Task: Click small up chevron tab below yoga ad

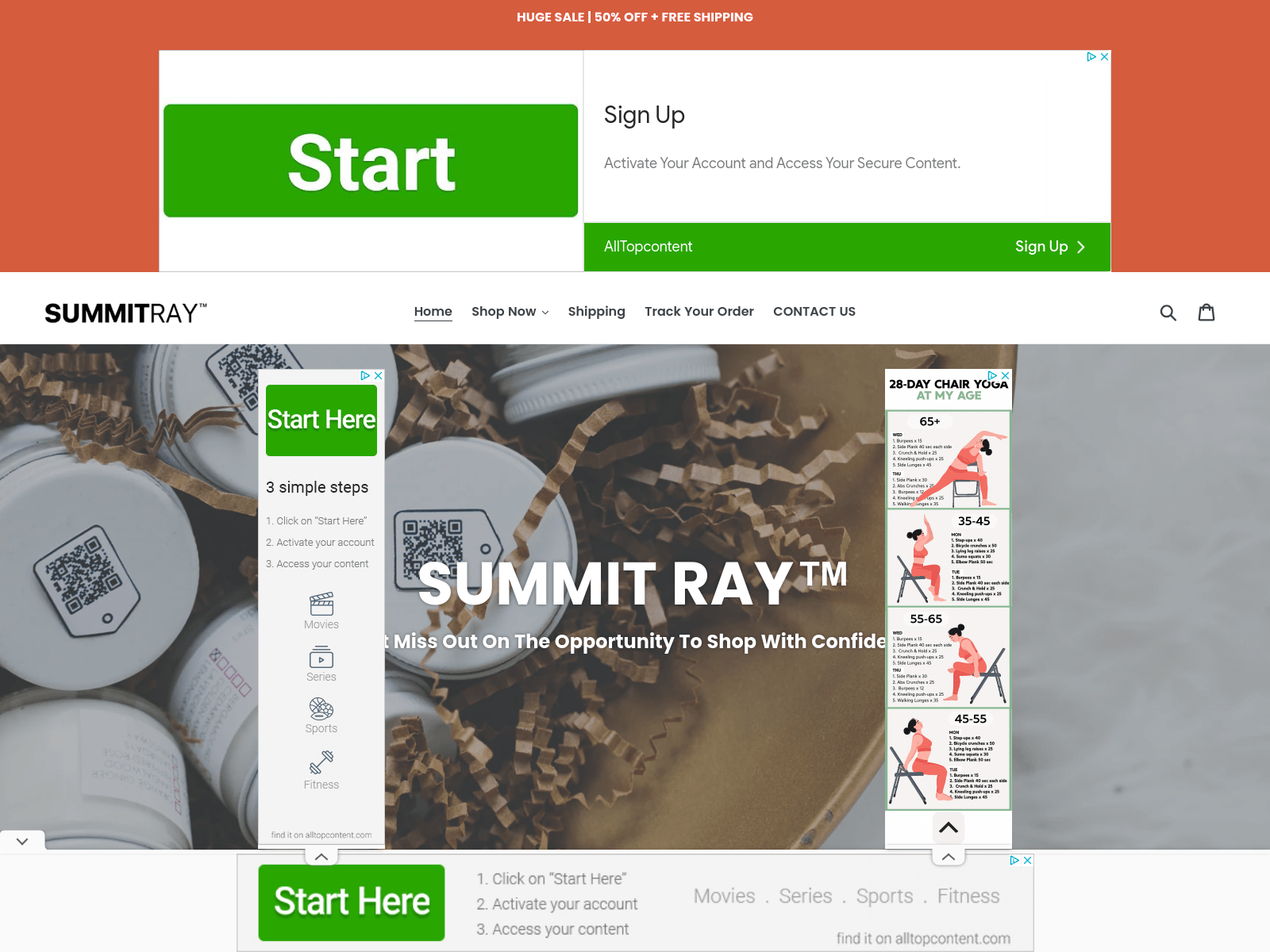Action: (x=949, y=857)
